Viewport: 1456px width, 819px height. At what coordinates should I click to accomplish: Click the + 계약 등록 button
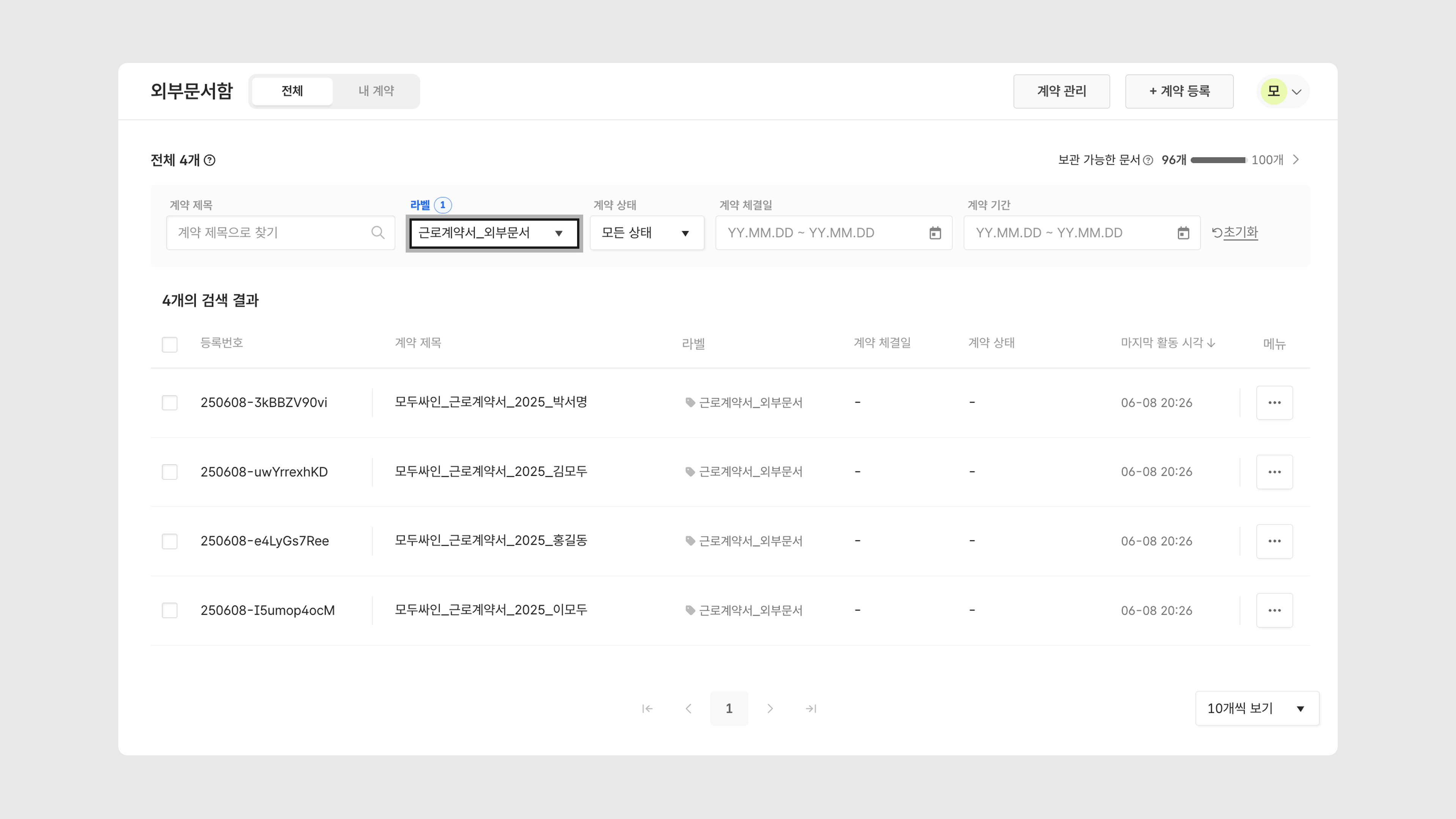tap(1179, 91)
